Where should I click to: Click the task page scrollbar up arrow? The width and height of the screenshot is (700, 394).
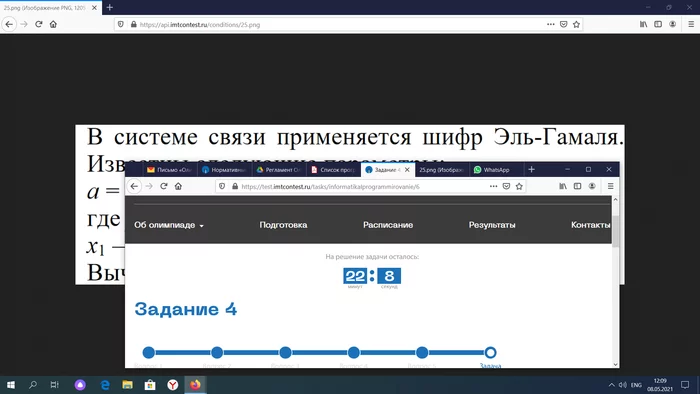point(615,199)
